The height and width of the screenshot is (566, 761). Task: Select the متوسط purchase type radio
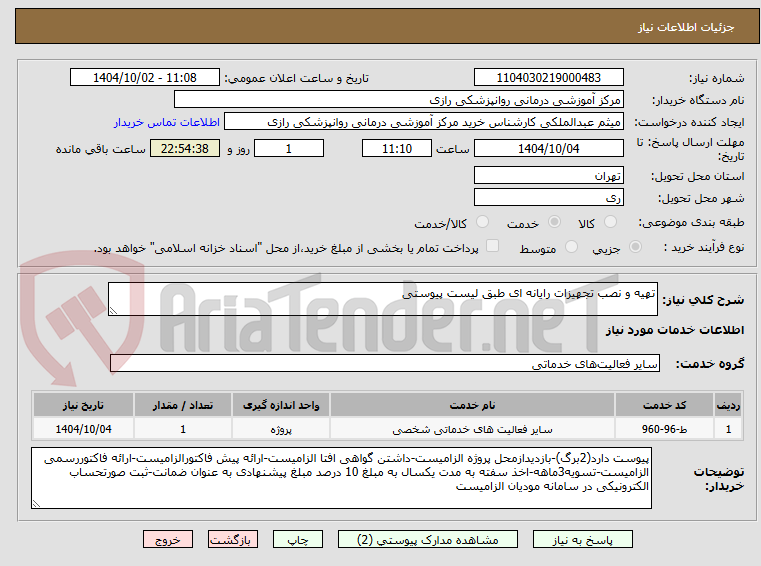tap(572, 247)
